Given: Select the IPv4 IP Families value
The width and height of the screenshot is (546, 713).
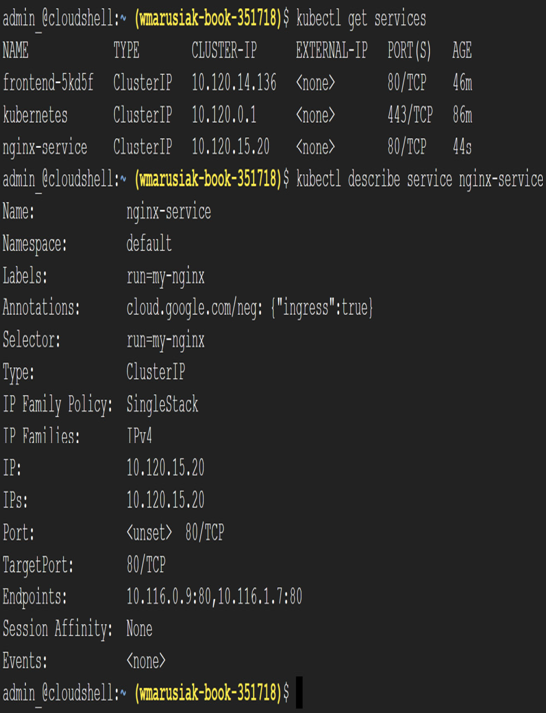Looking at the screenshot, I should (x=139, y=437).
